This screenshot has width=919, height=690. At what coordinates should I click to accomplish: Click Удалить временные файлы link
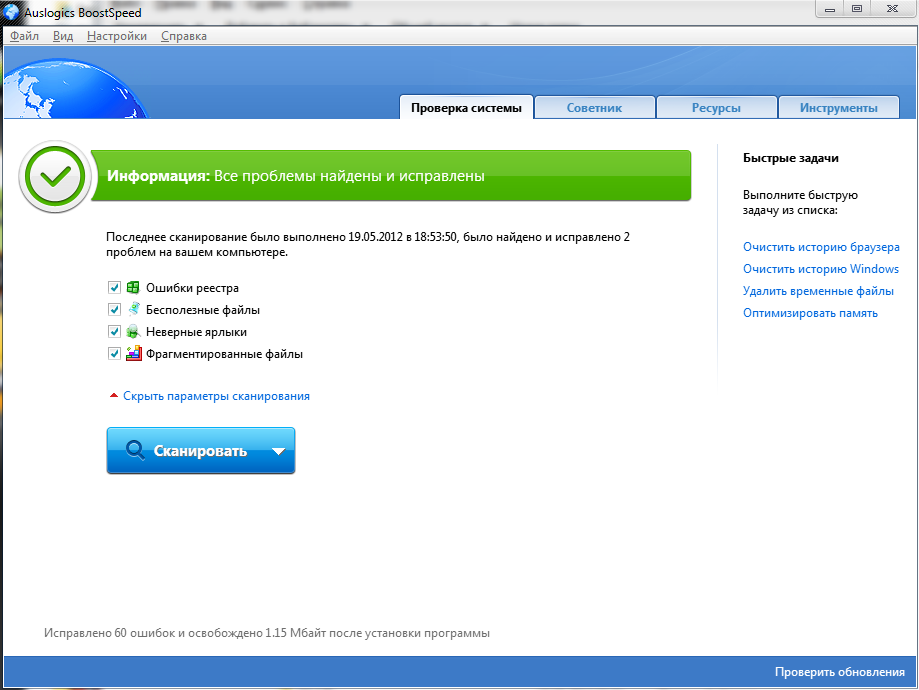click(x=818, y=291)
